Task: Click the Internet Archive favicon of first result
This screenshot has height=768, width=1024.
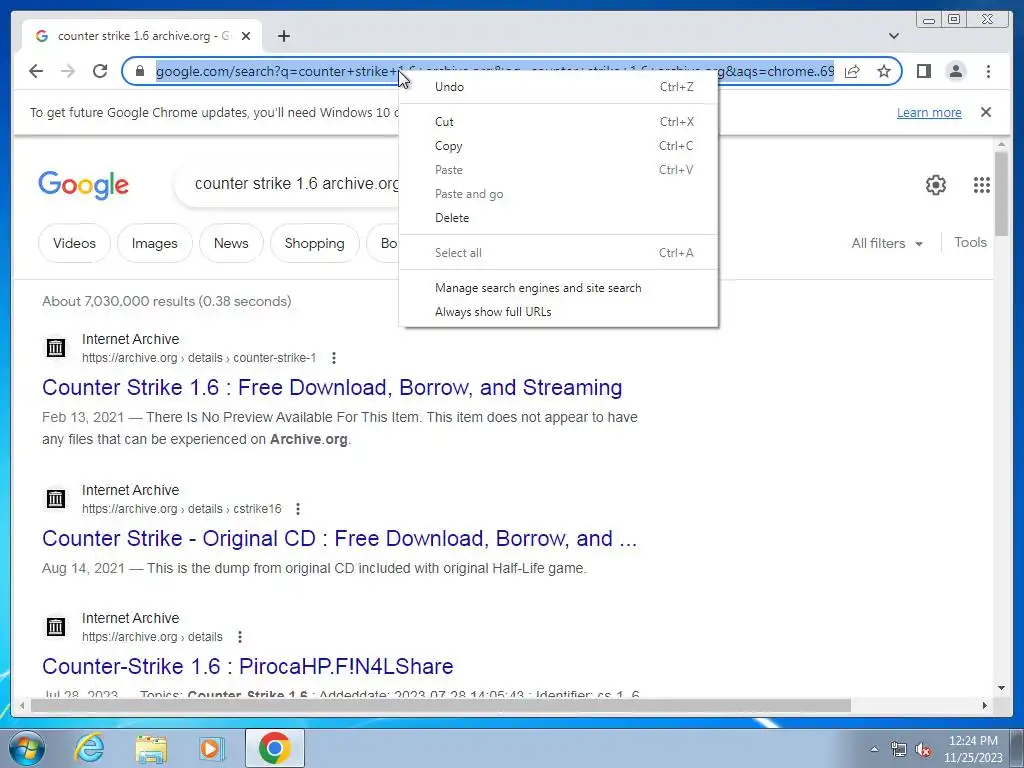Action: 56,347
